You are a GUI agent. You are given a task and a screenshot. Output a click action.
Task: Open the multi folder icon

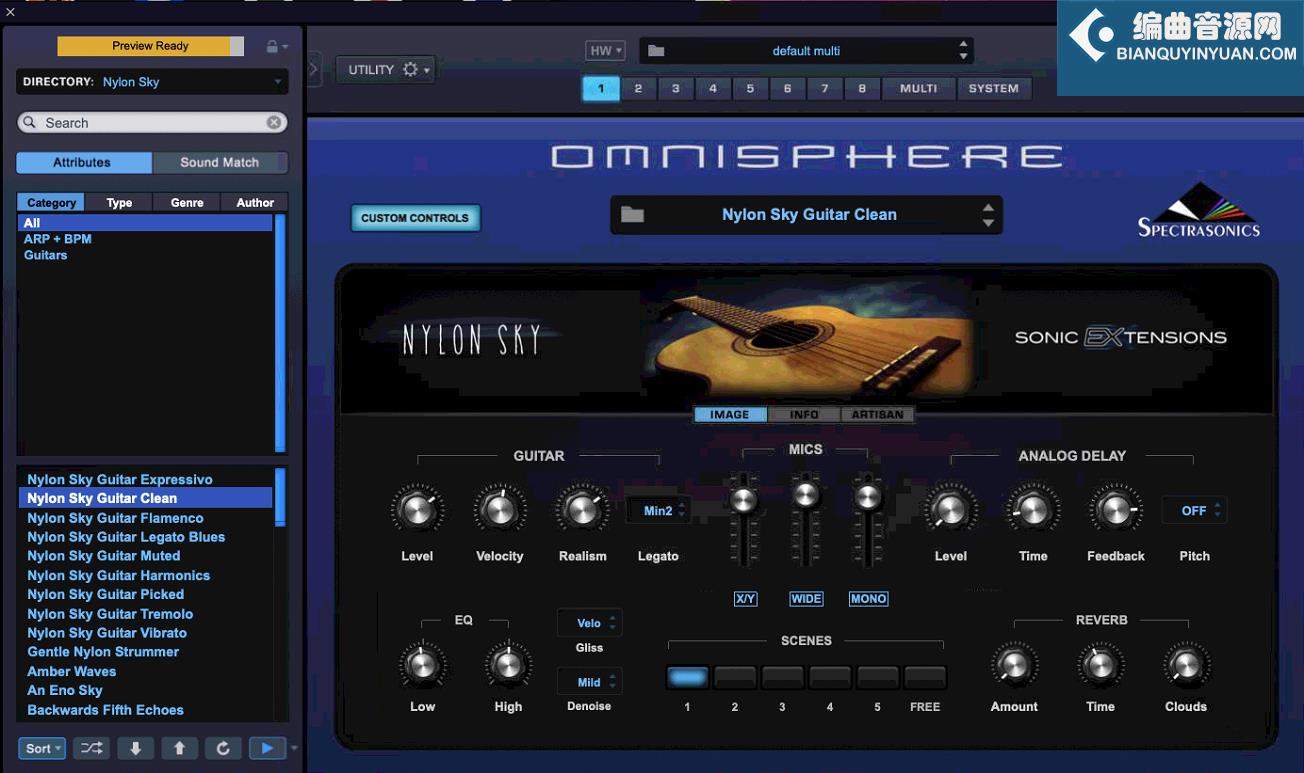click(656, 51)
